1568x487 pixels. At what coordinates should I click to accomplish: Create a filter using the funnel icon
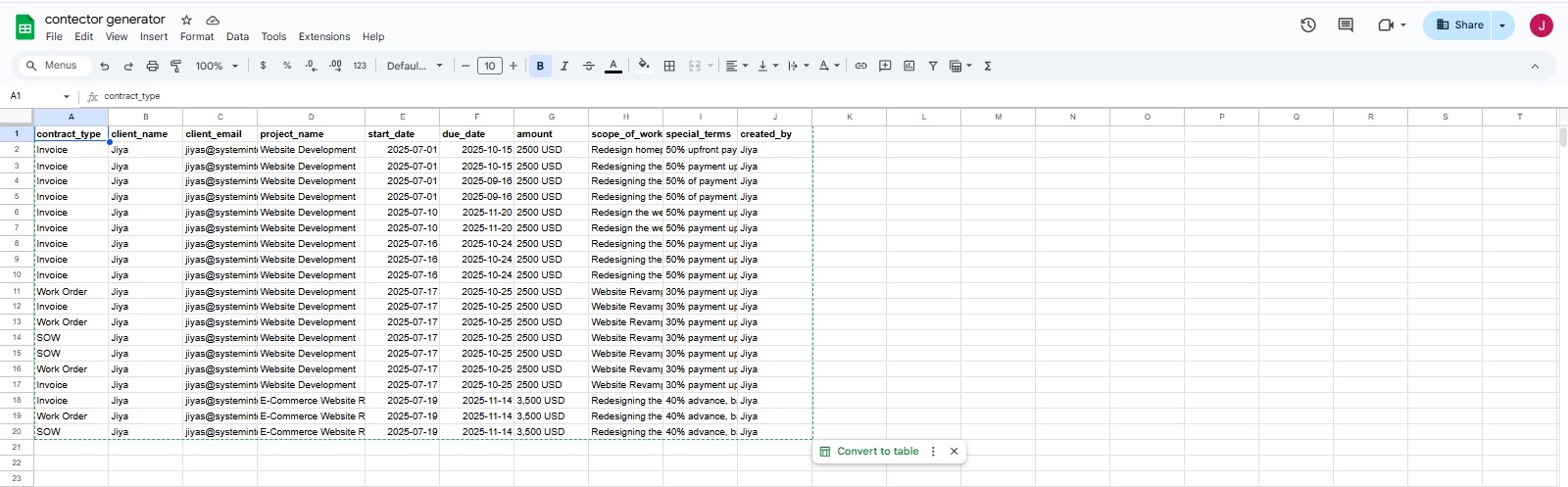click(x=933, y=67)
